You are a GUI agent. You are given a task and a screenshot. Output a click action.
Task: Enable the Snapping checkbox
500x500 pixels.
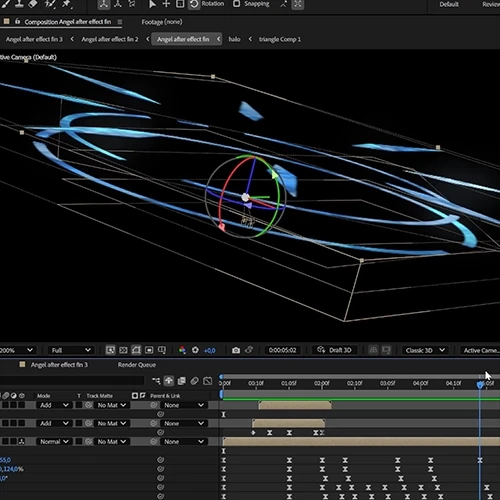point(236,4)
